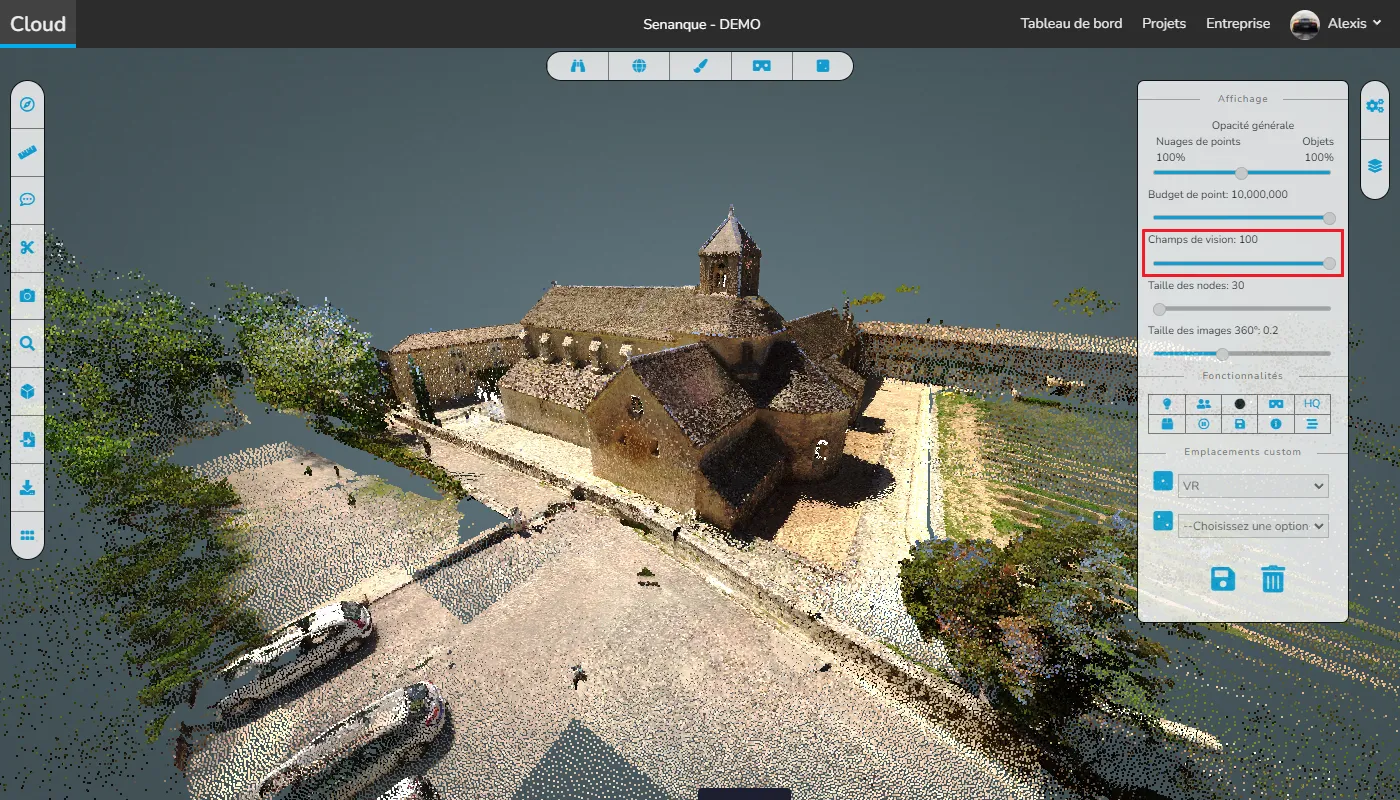
Task: Open the VR location dropdown
Action: 1253,486
